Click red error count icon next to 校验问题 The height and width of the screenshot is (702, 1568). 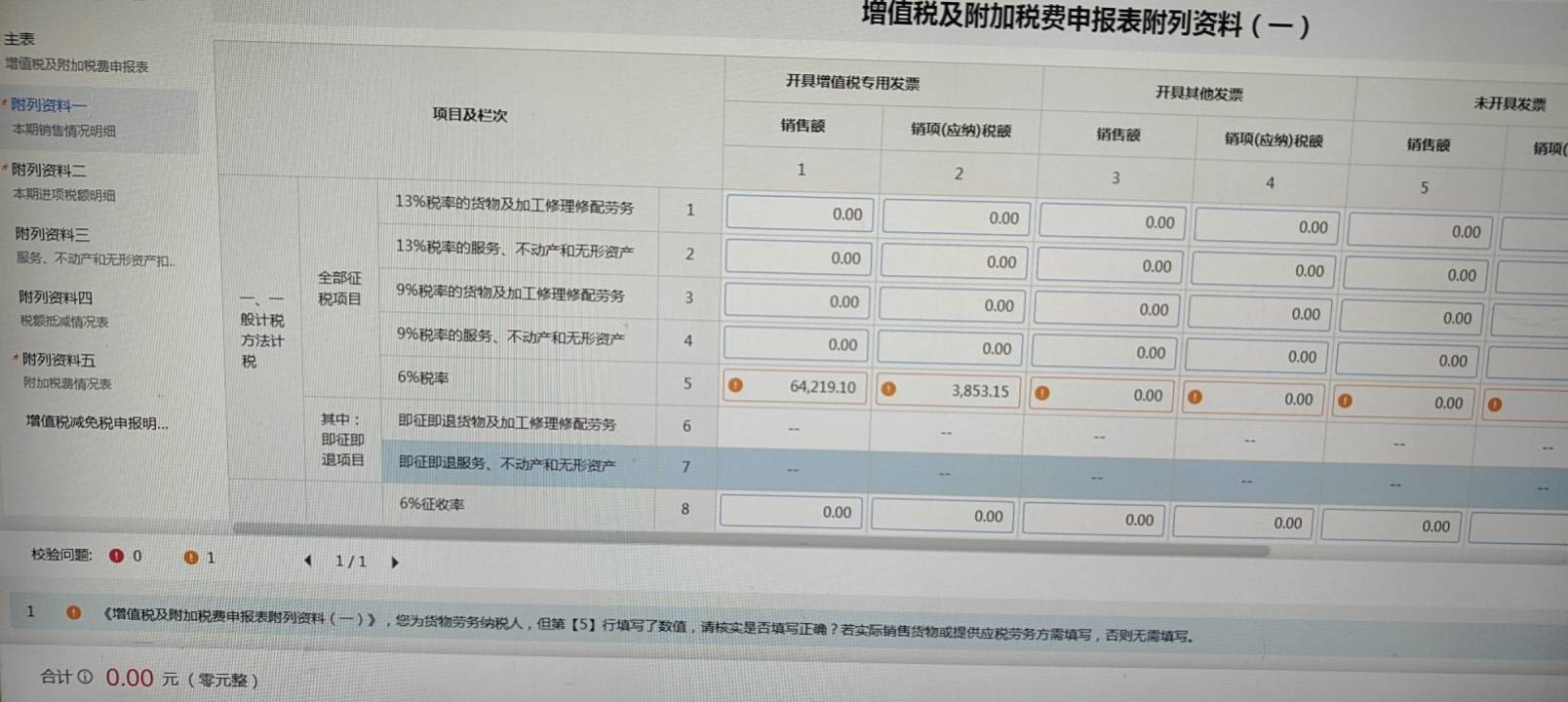point(117,556)
